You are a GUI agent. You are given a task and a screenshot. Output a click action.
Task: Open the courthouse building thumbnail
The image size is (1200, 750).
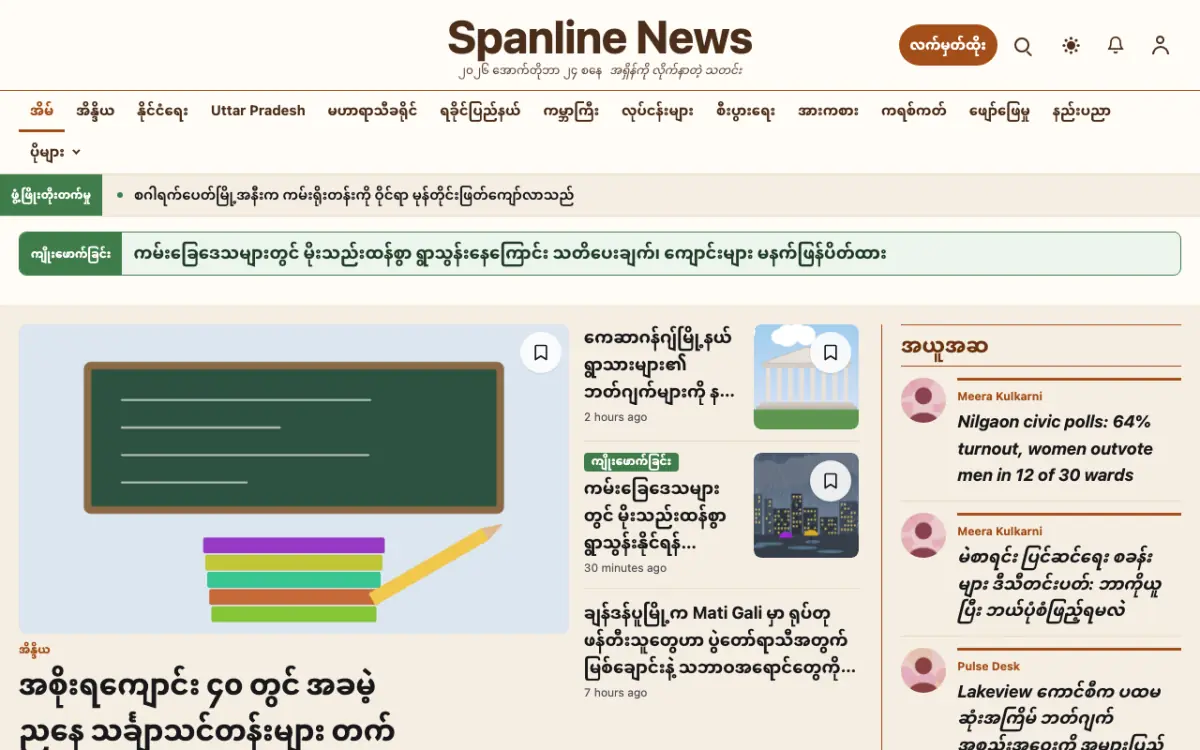tap(806, 377)
